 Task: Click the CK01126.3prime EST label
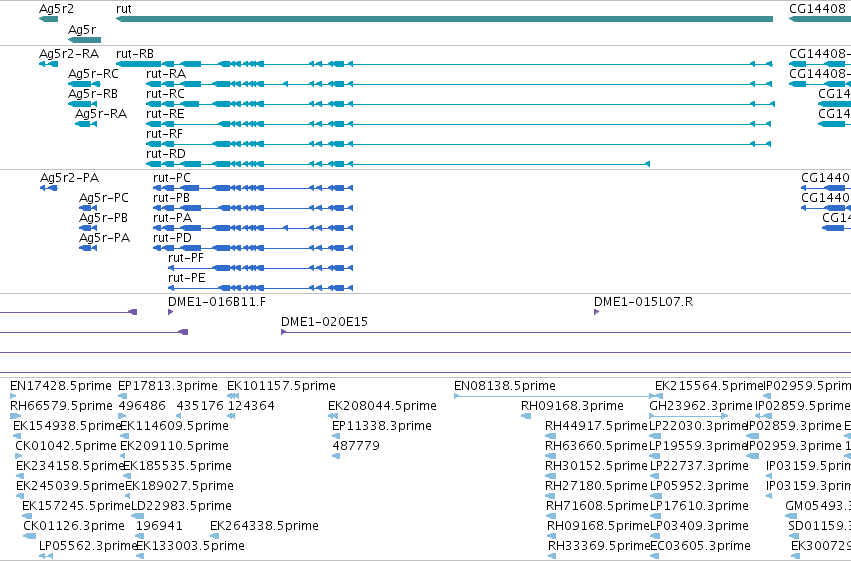click(x=73, y=527)
